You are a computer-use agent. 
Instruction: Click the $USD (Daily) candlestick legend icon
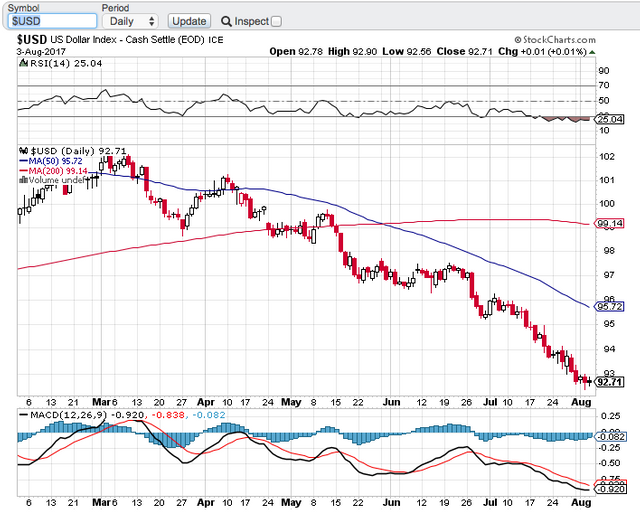click(x=24, y=151)
